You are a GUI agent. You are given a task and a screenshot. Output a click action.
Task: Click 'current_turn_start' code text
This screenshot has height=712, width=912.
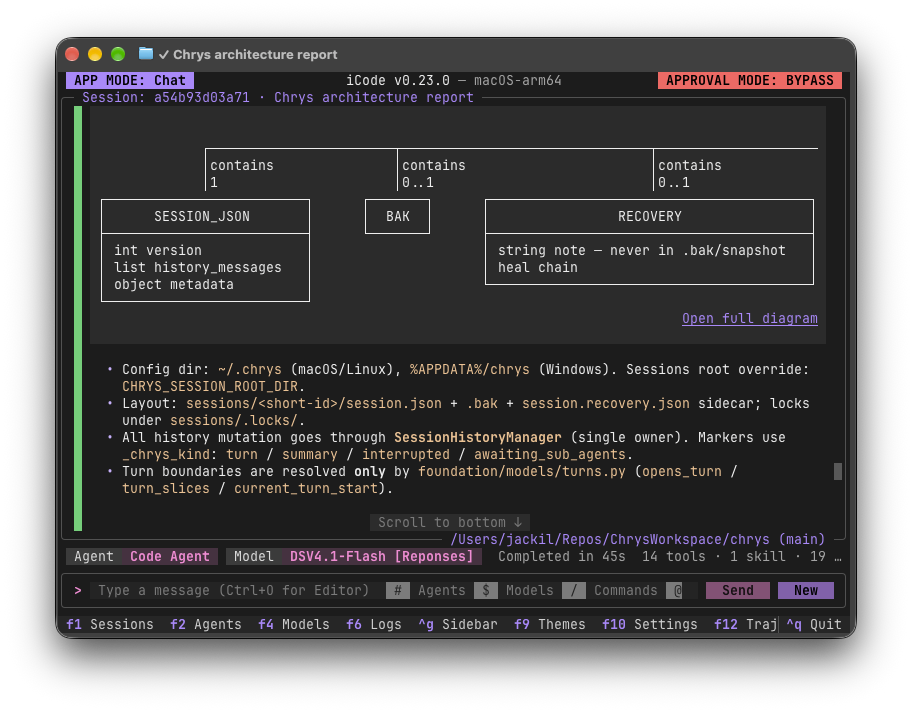coord(306,488)
